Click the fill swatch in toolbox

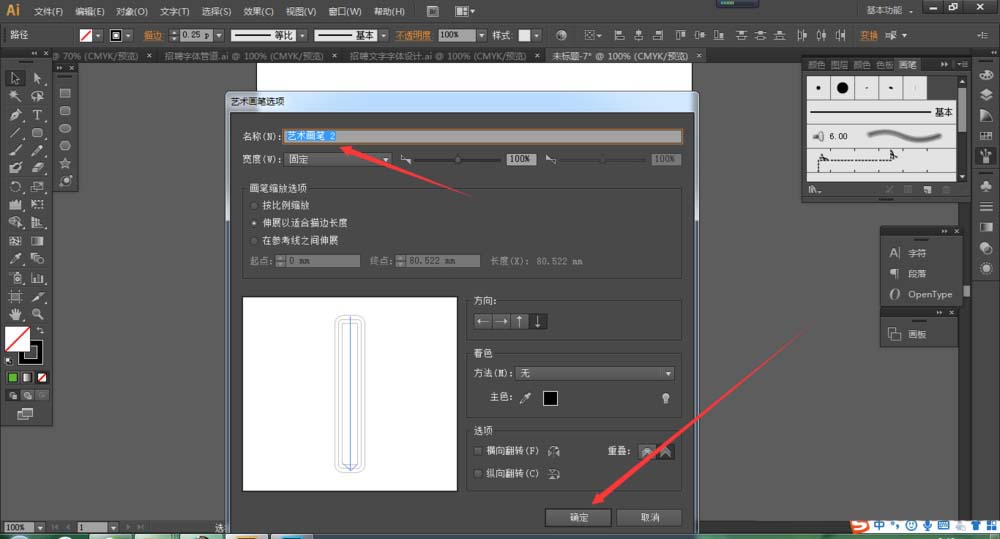[x=17, y=339]
